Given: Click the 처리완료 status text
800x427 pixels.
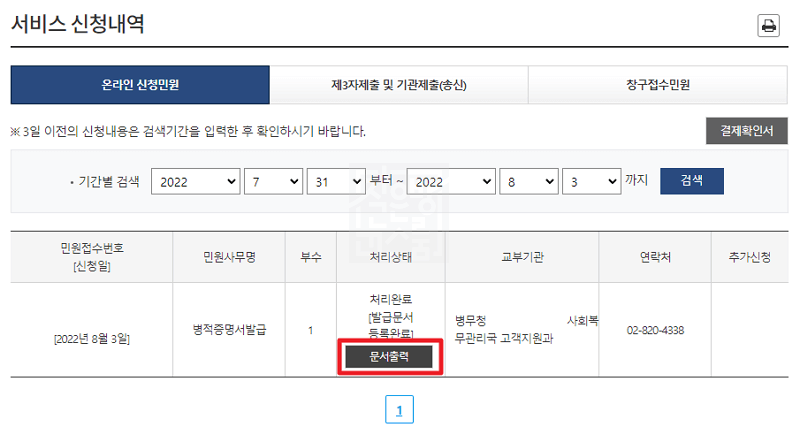Looking at the screenshot, I should click(390, 299).
